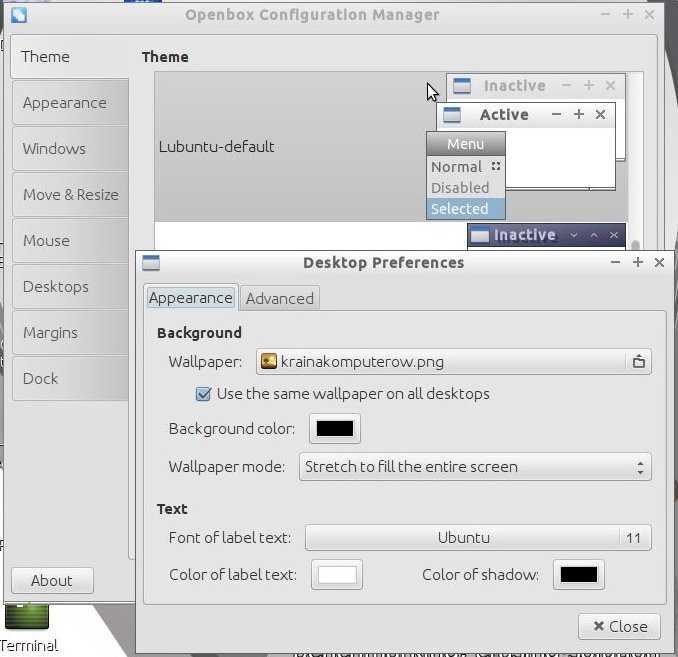This screenshot has height=657, width=678.
Task: Click the theme list vertical scrollbar
Action: [635, 246]
